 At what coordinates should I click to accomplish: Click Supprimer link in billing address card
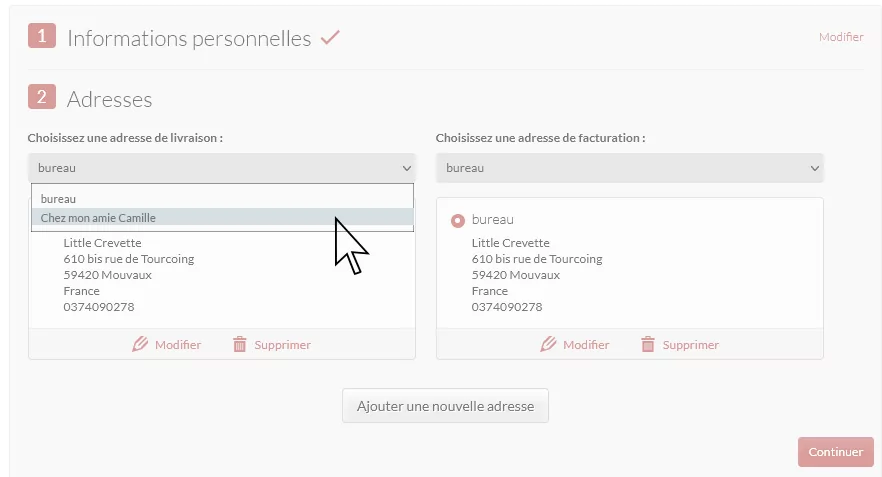691,345
